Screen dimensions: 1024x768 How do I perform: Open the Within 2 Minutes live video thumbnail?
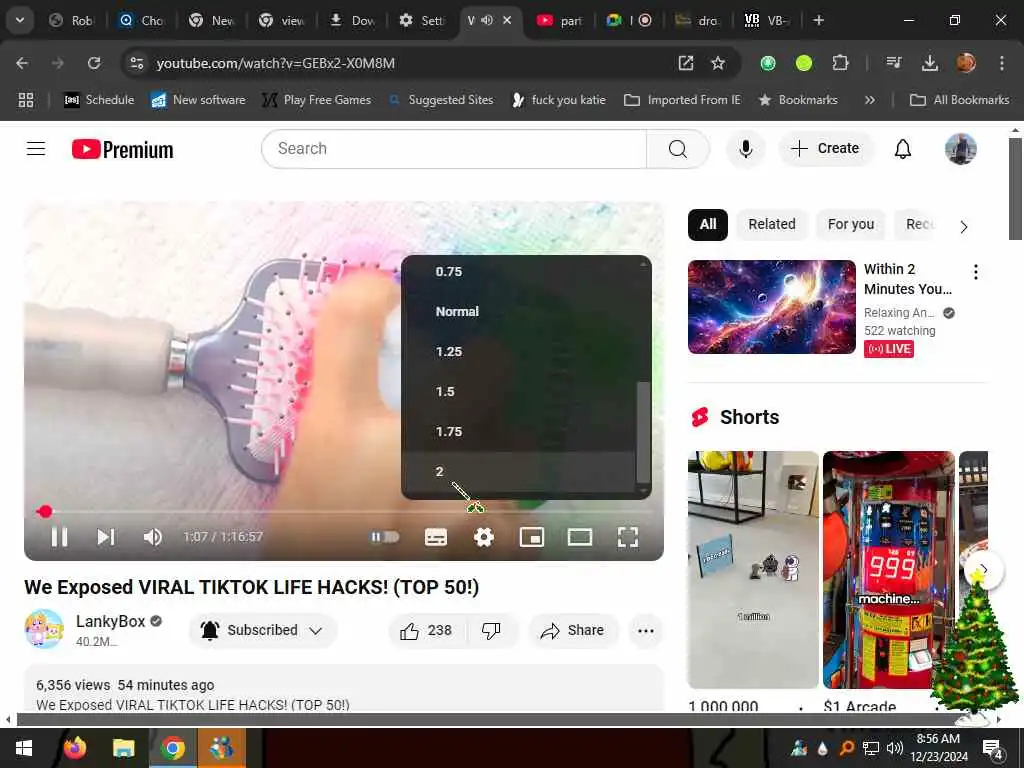point(771,307)
